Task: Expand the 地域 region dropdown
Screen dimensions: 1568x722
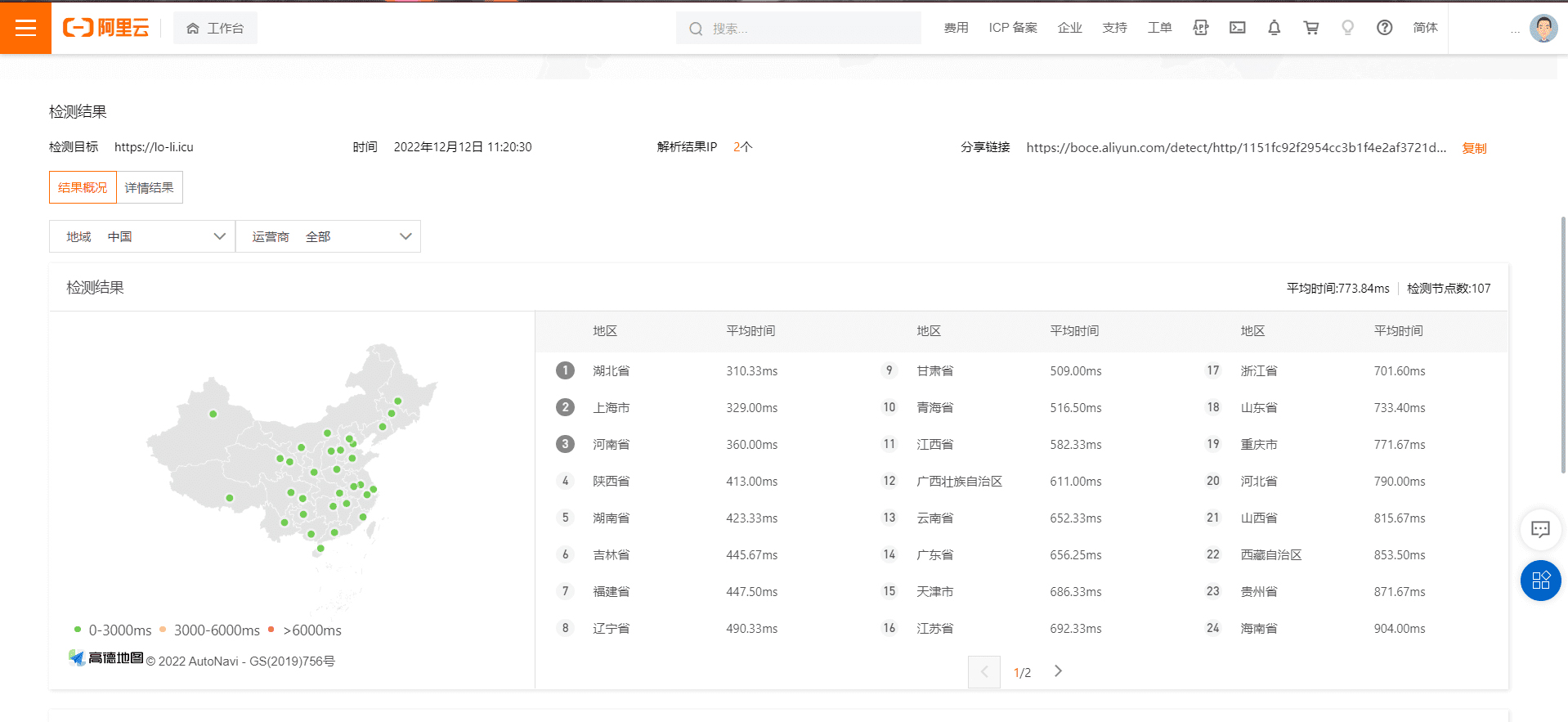Action: click(142, 236)
